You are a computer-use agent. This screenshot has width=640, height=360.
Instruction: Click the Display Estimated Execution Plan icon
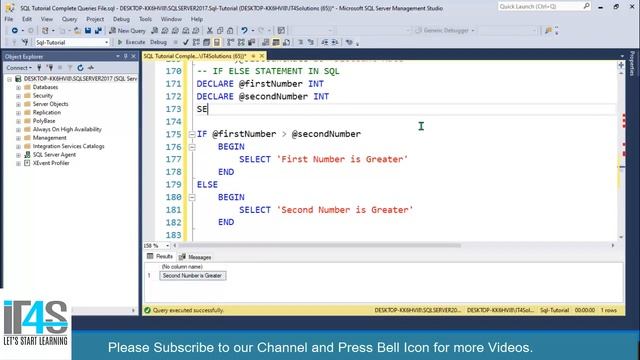tap(196, 42)
